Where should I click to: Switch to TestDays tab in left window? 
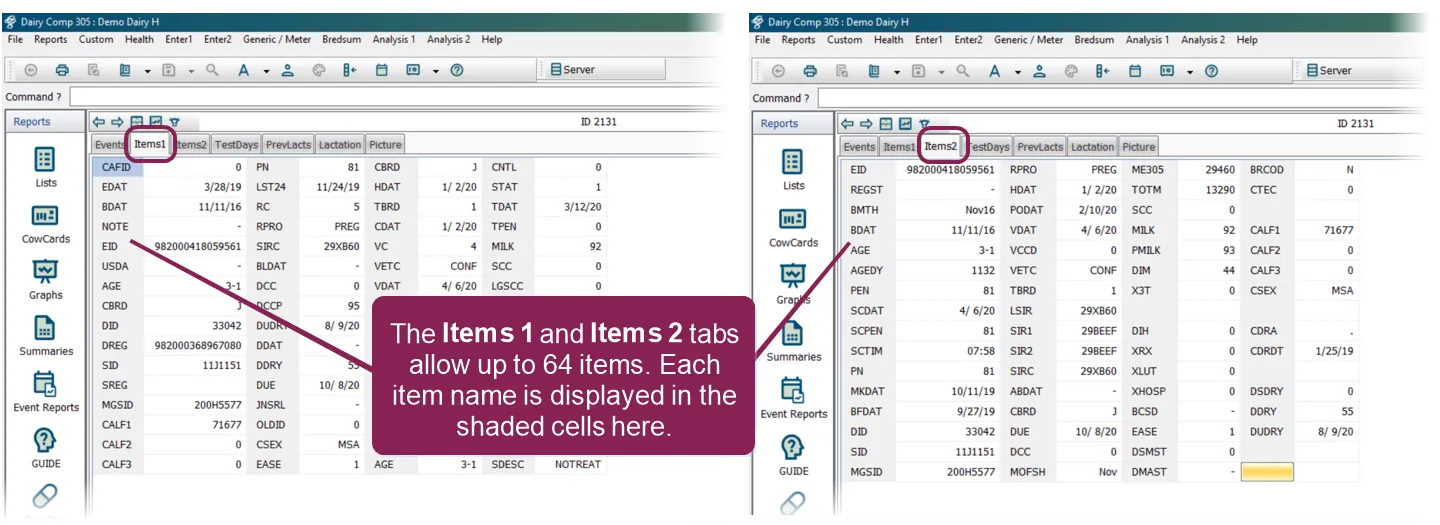pos(236,145)
